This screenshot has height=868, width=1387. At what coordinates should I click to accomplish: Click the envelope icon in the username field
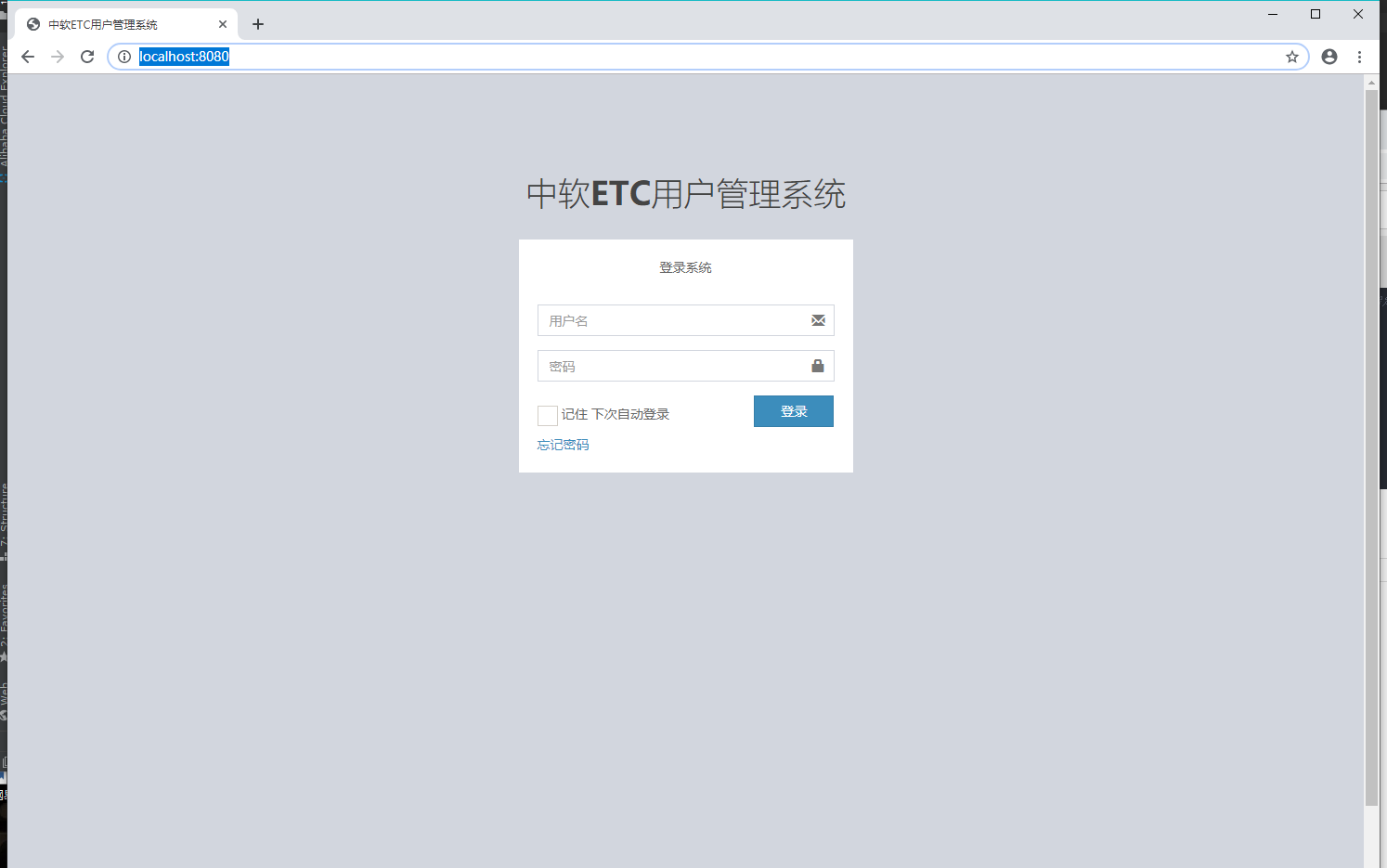818,319
